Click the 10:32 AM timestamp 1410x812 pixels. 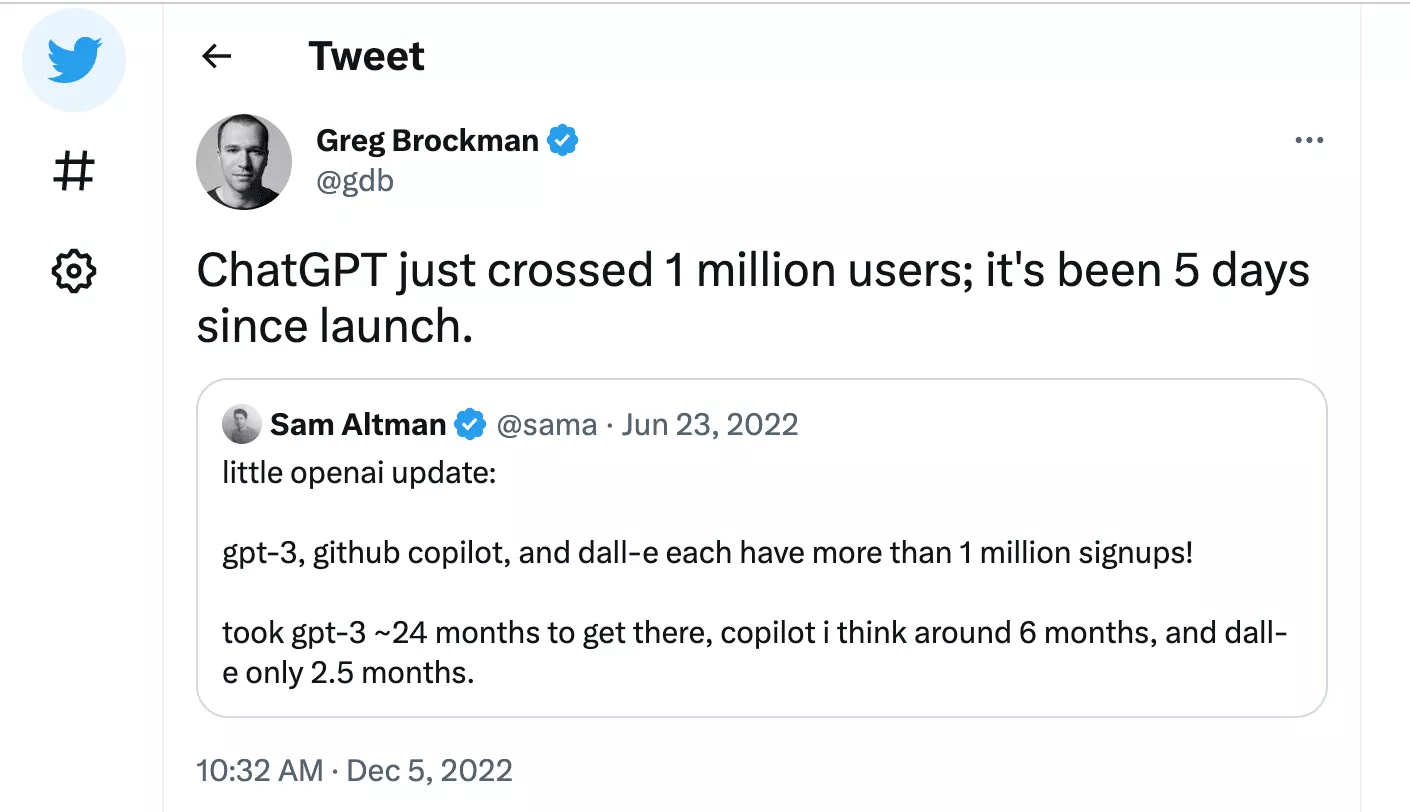[x=258, y=770]
